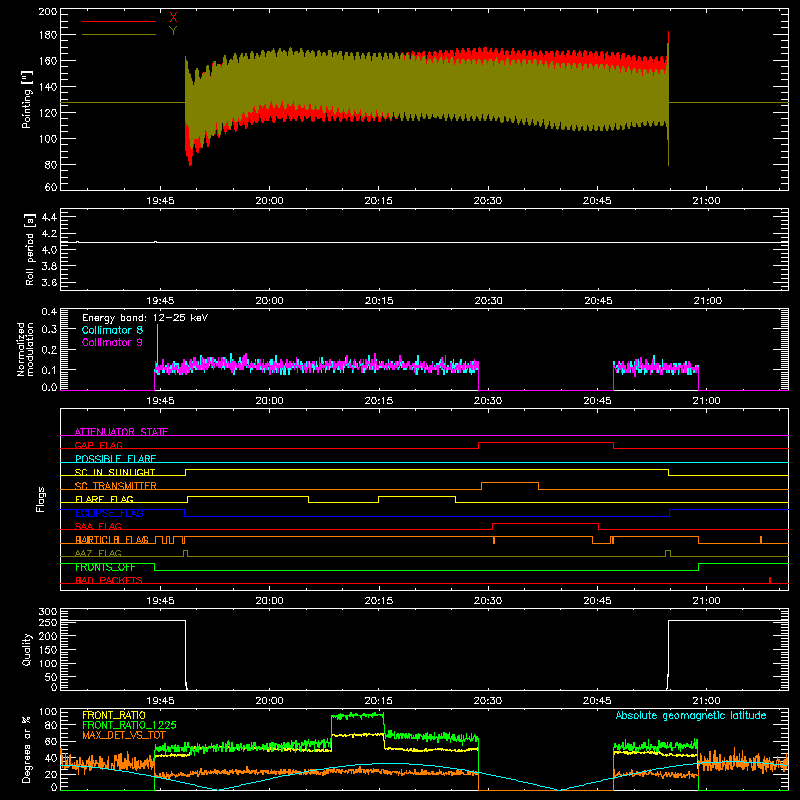Click the red X legend label in Pointing plot
This screenshot has width=800, height=800.
[173, 18]
